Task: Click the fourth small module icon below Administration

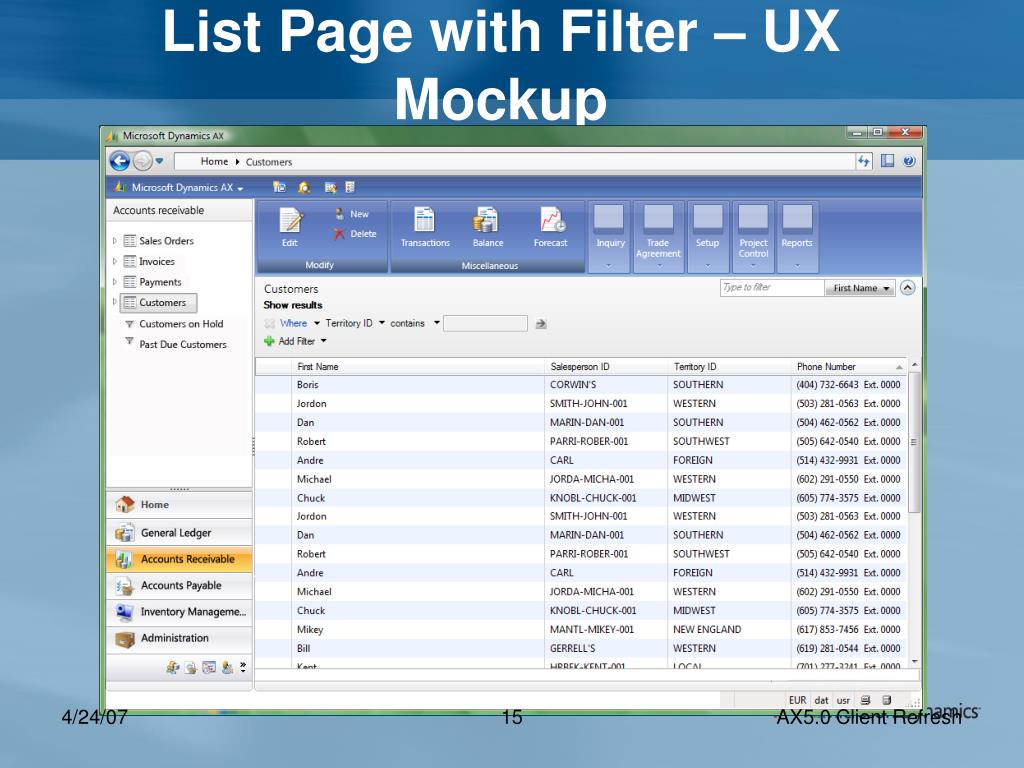Action: point(227,667)
